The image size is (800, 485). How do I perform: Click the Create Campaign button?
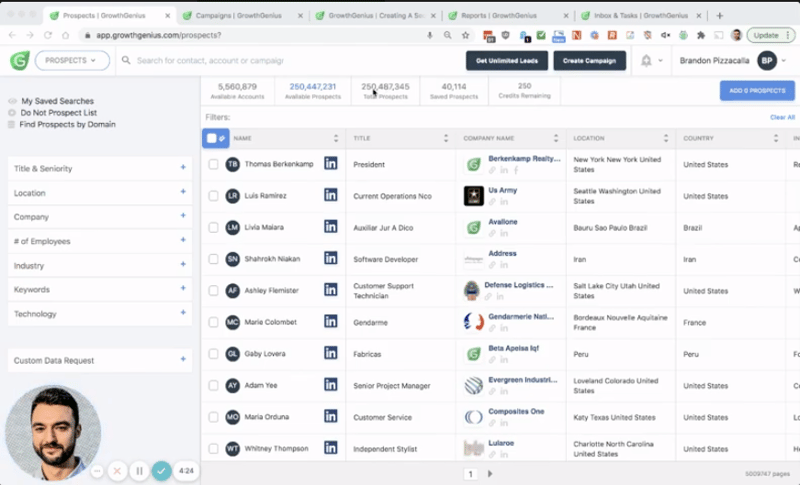click(x=589, y=61)
